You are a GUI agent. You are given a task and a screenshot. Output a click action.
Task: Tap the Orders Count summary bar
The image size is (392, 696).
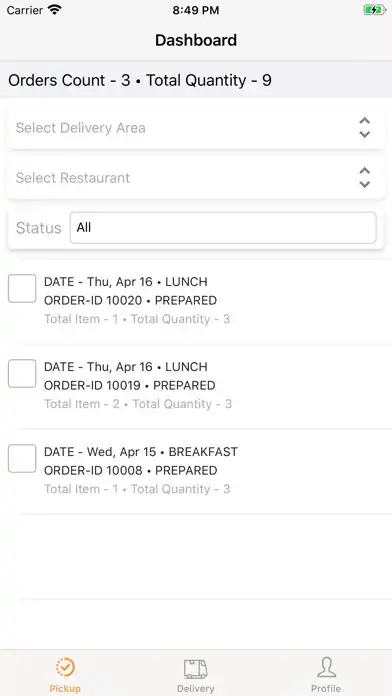click(x=196, y=80)
